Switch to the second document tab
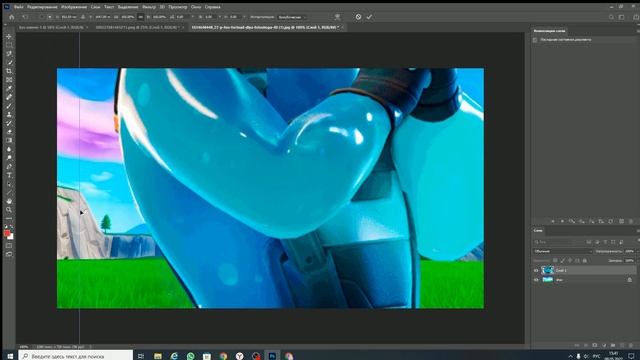The width and height of the screenshot is (640, 360). [137, 27]
